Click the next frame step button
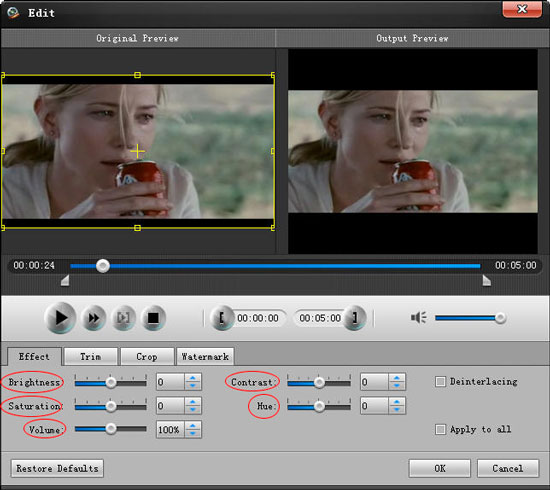This screenshot has height=490, width=550. coord(123,318)
